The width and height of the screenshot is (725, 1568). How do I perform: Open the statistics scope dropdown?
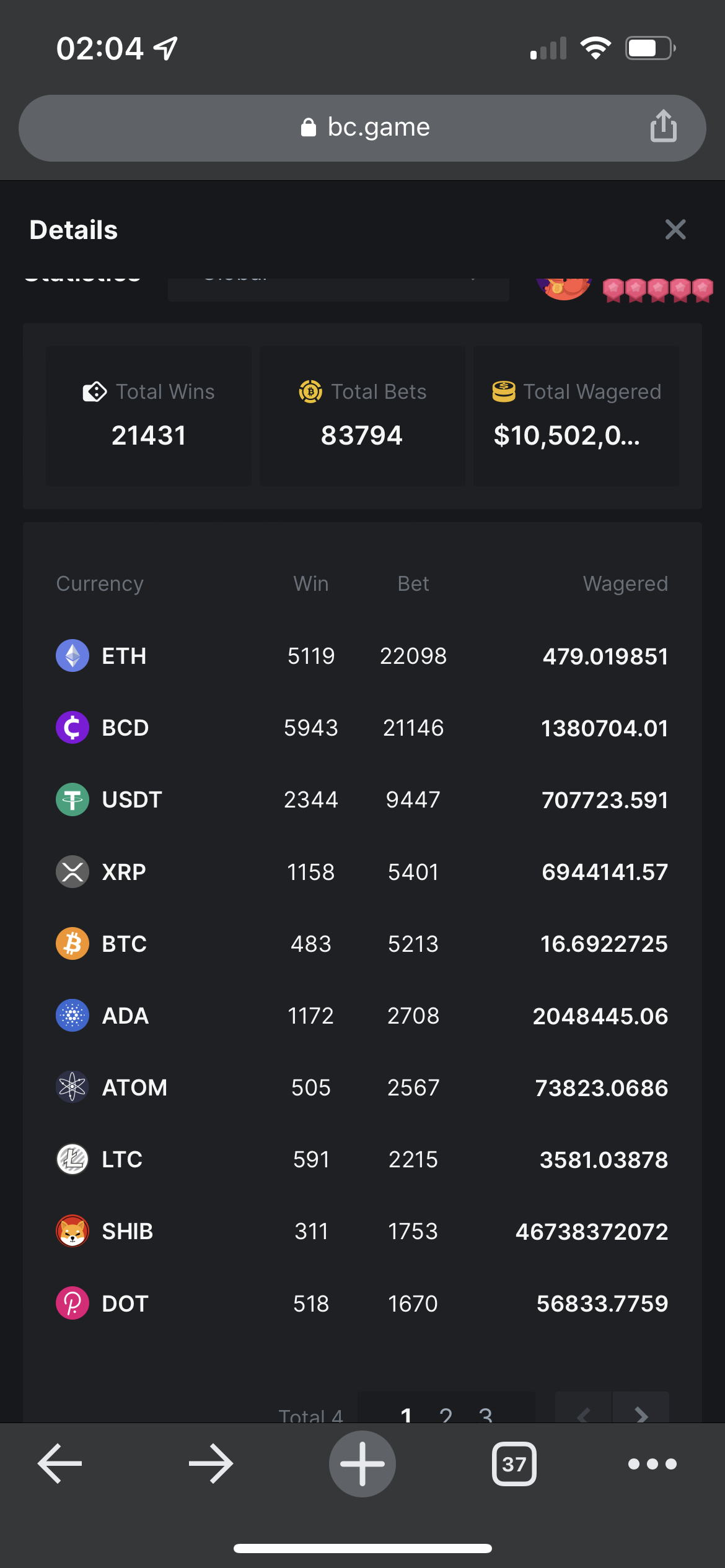tap(338, 289)
